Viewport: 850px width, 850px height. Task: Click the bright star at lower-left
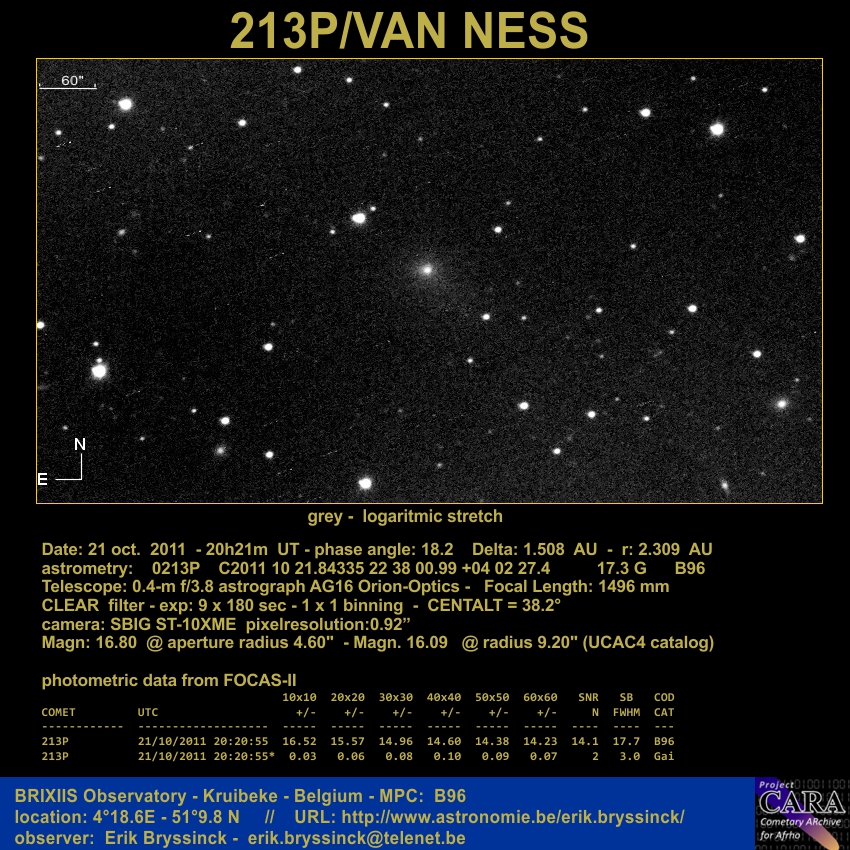(x=99, y=371)
